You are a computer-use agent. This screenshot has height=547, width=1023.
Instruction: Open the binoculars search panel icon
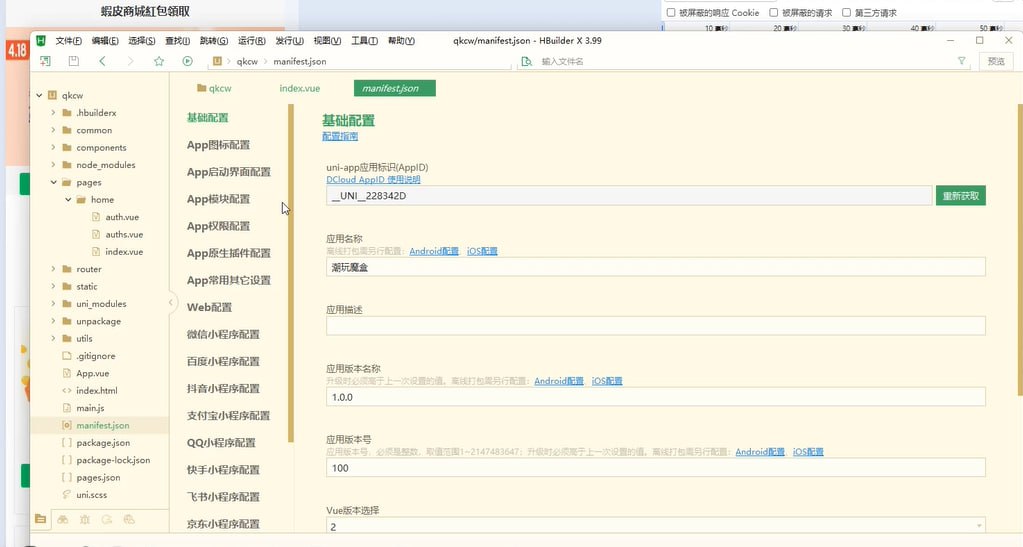(x=63, y=519)
